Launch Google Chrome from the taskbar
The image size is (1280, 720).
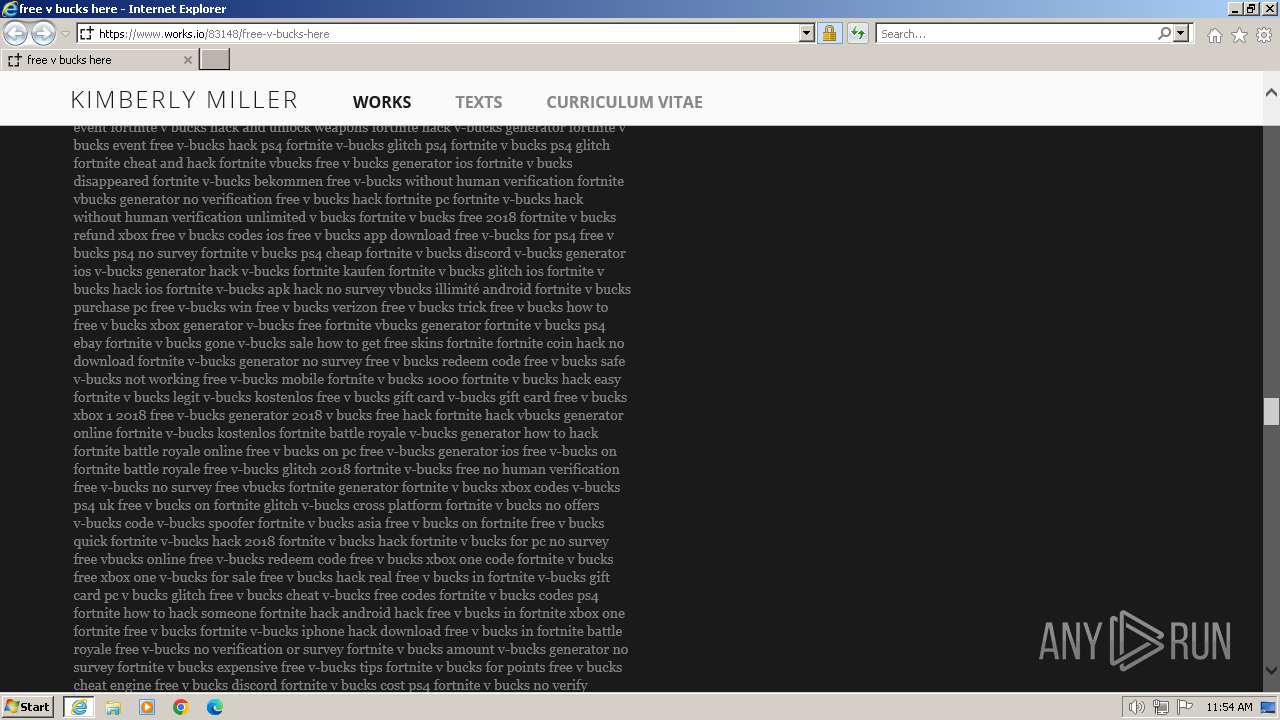click(181, 707)
